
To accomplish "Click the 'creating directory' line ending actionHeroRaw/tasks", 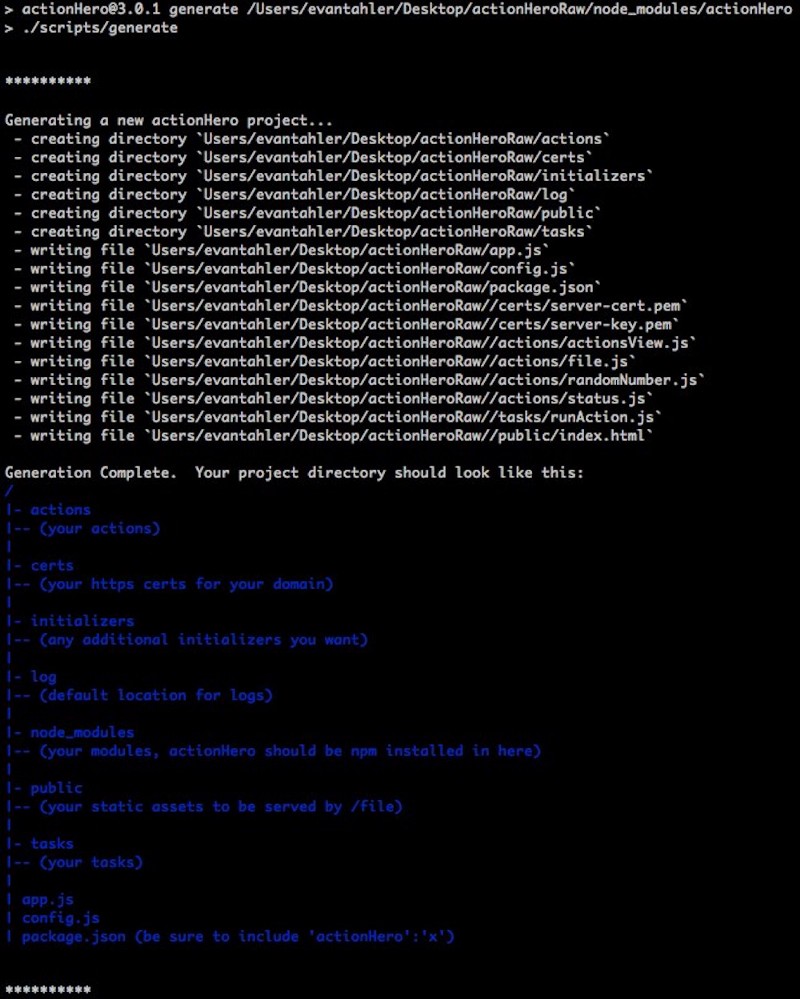I will coord(303,231).
